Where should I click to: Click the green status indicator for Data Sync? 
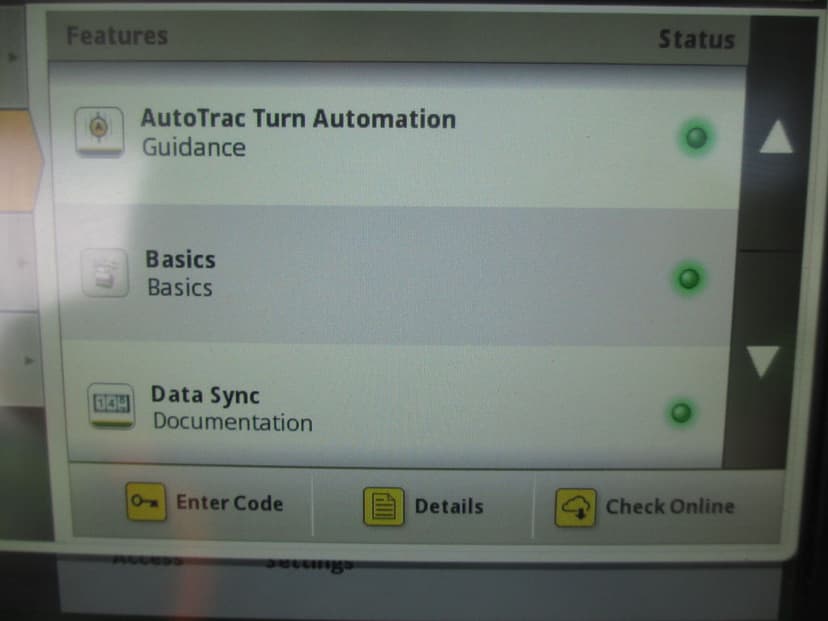681,412
